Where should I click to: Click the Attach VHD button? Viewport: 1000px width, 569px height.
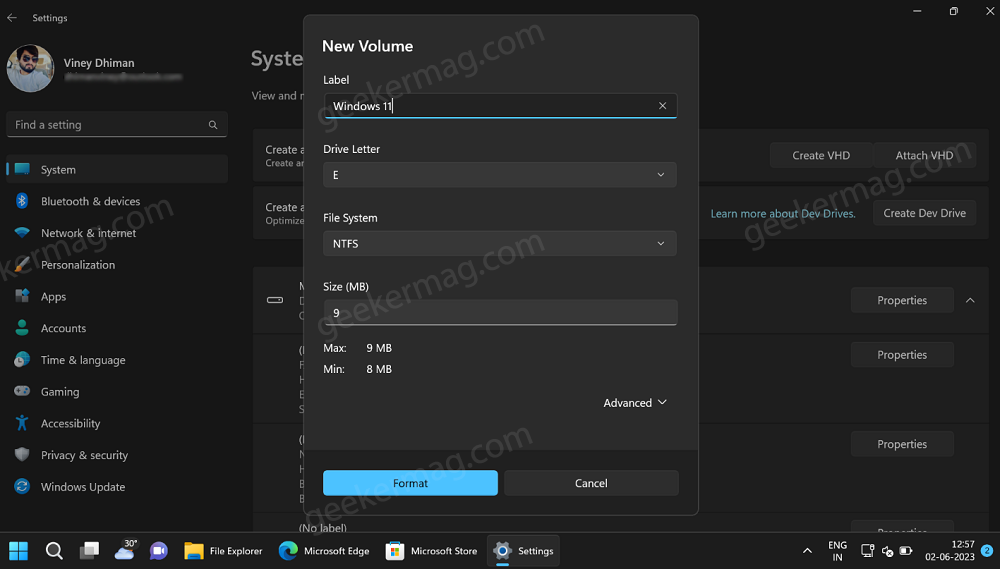[924, 155]
